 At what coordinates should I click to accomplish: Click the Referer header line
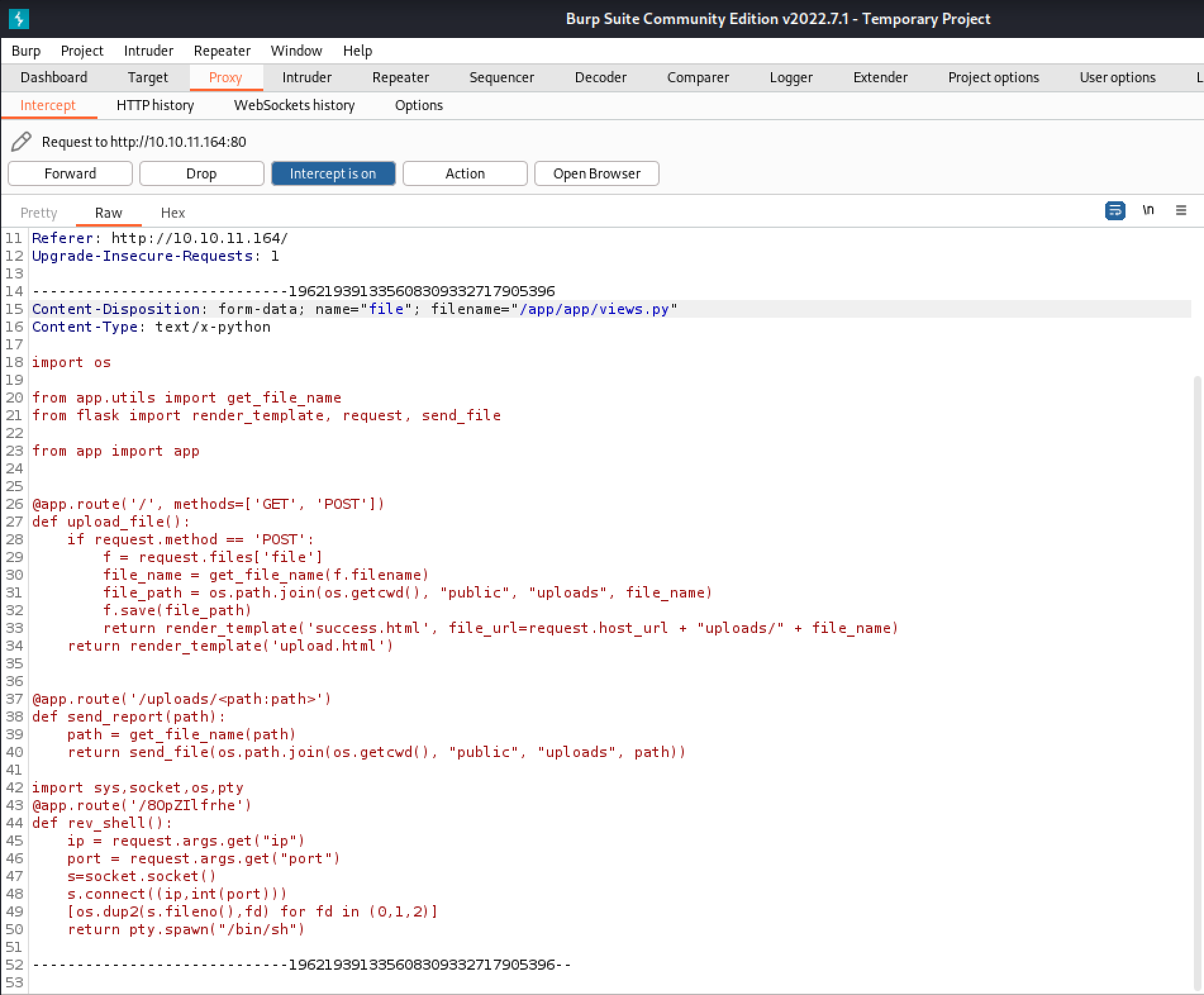160,238
